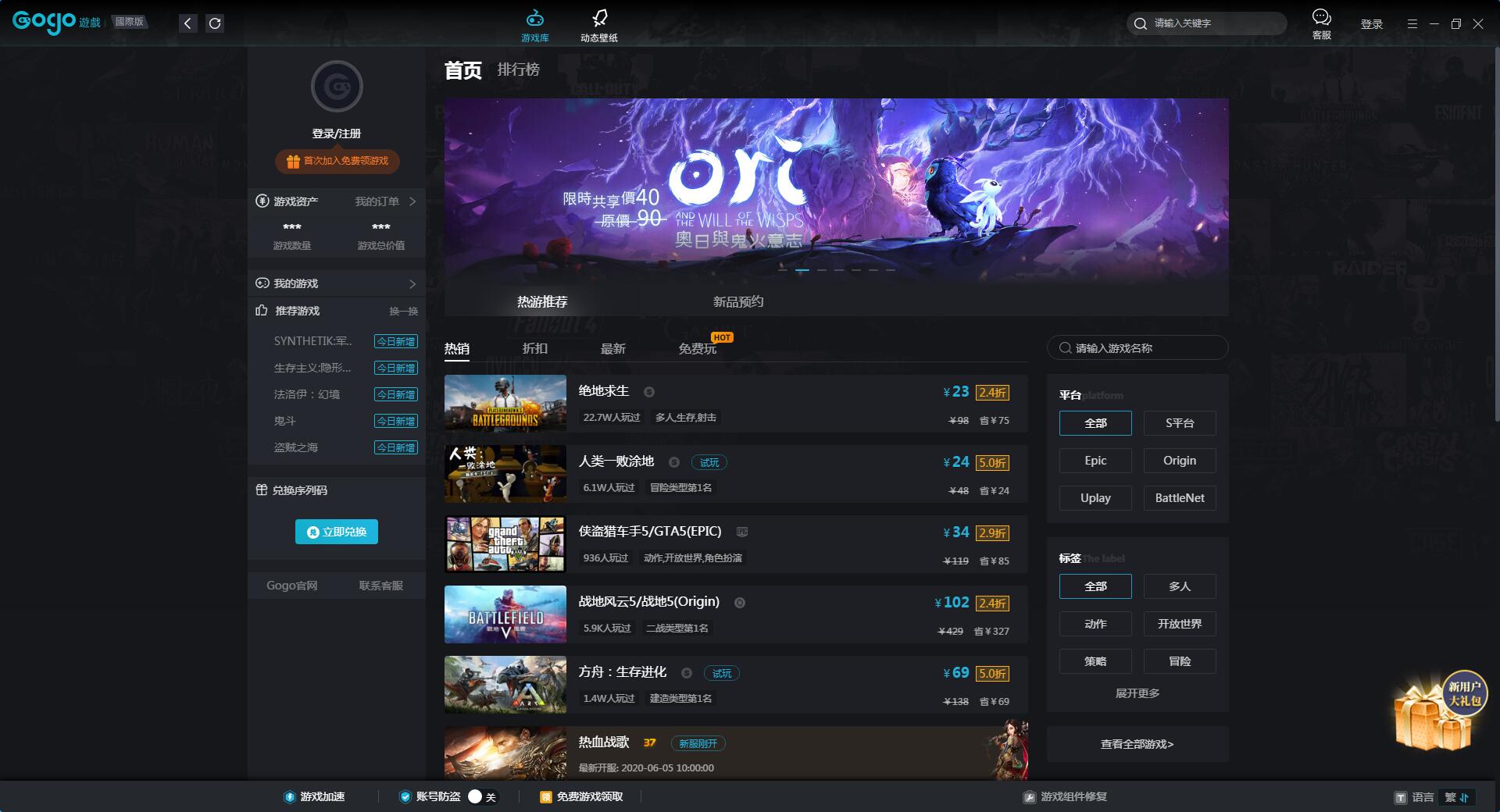Image resolution: width=1500 pixels, height=812 pixels.
Task: Click the 兑换序列码 gift box icon
Action: pos(262,490)
